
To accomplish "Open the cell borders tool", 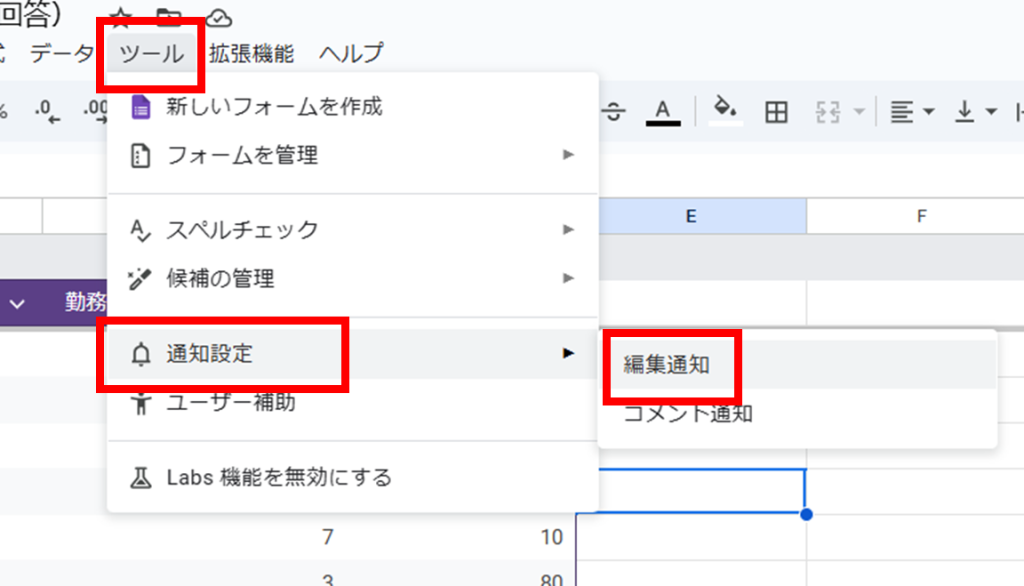I will tap(776, 112).
